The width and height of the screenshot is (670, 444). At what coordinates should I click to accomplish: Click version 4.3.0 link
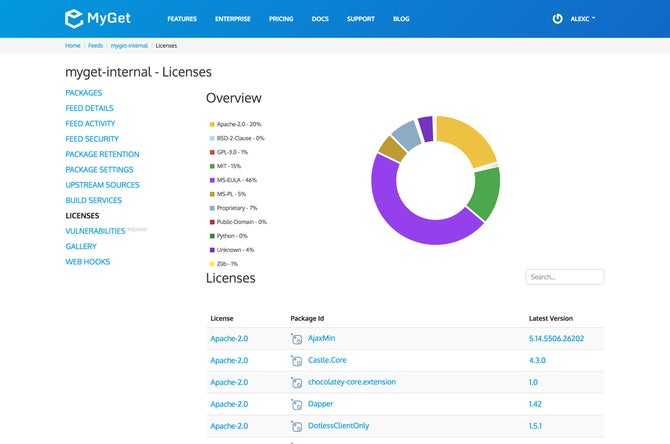pos(537,360)
